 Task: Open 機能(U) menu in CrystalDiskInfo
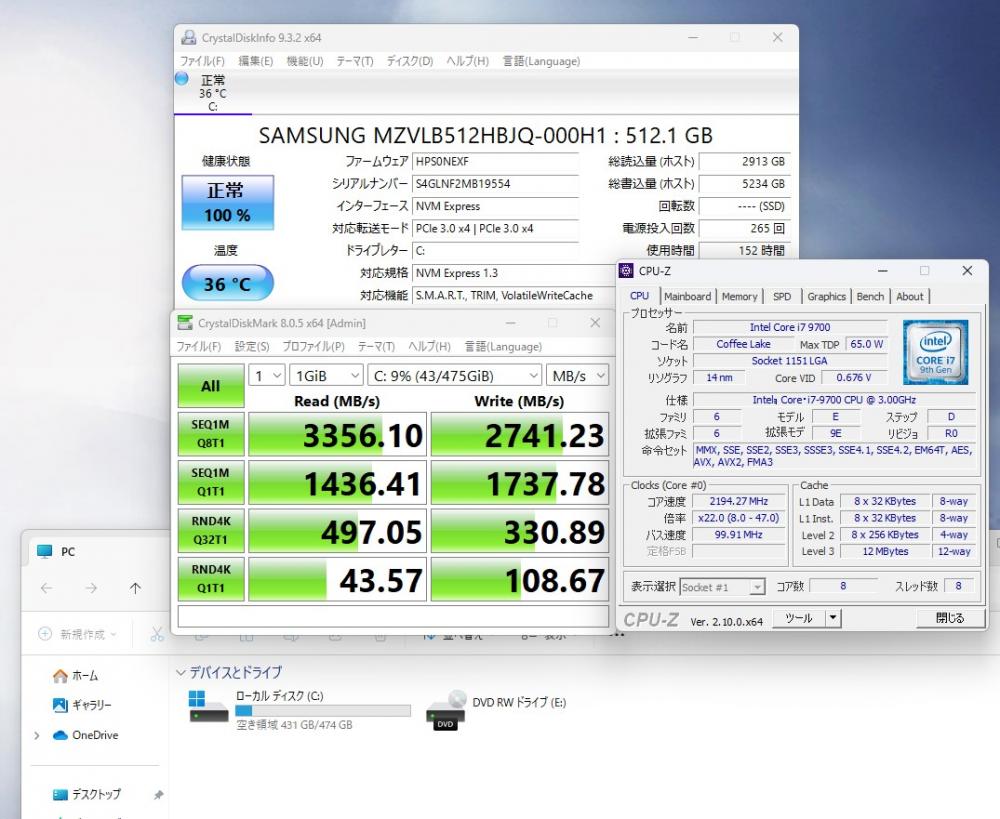[305, 61]
